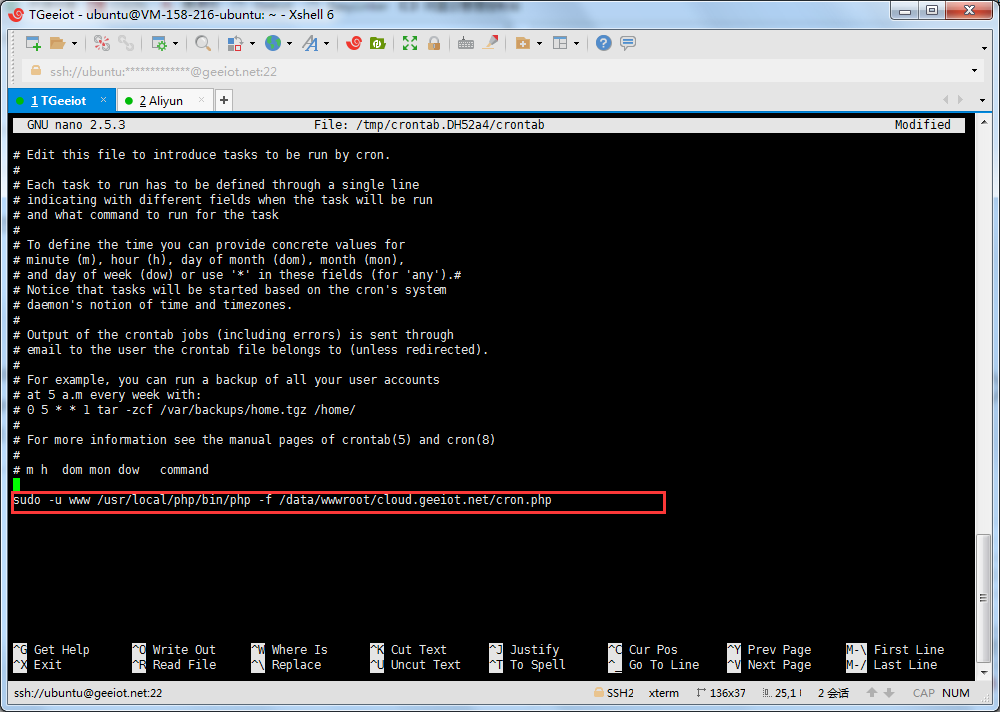
Task: Expand the font settings dropdown arrow
Action: click(327, 44)
